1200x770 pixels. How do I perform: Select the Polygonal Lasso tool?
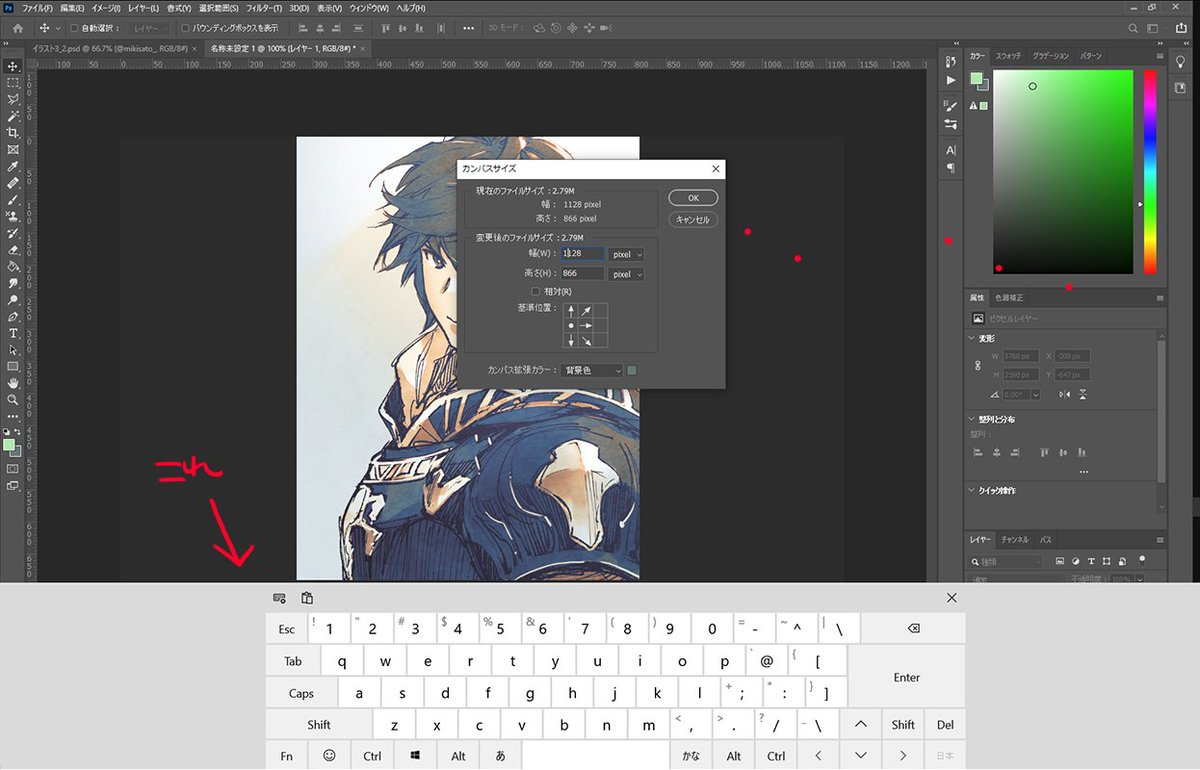coord(14,99)
